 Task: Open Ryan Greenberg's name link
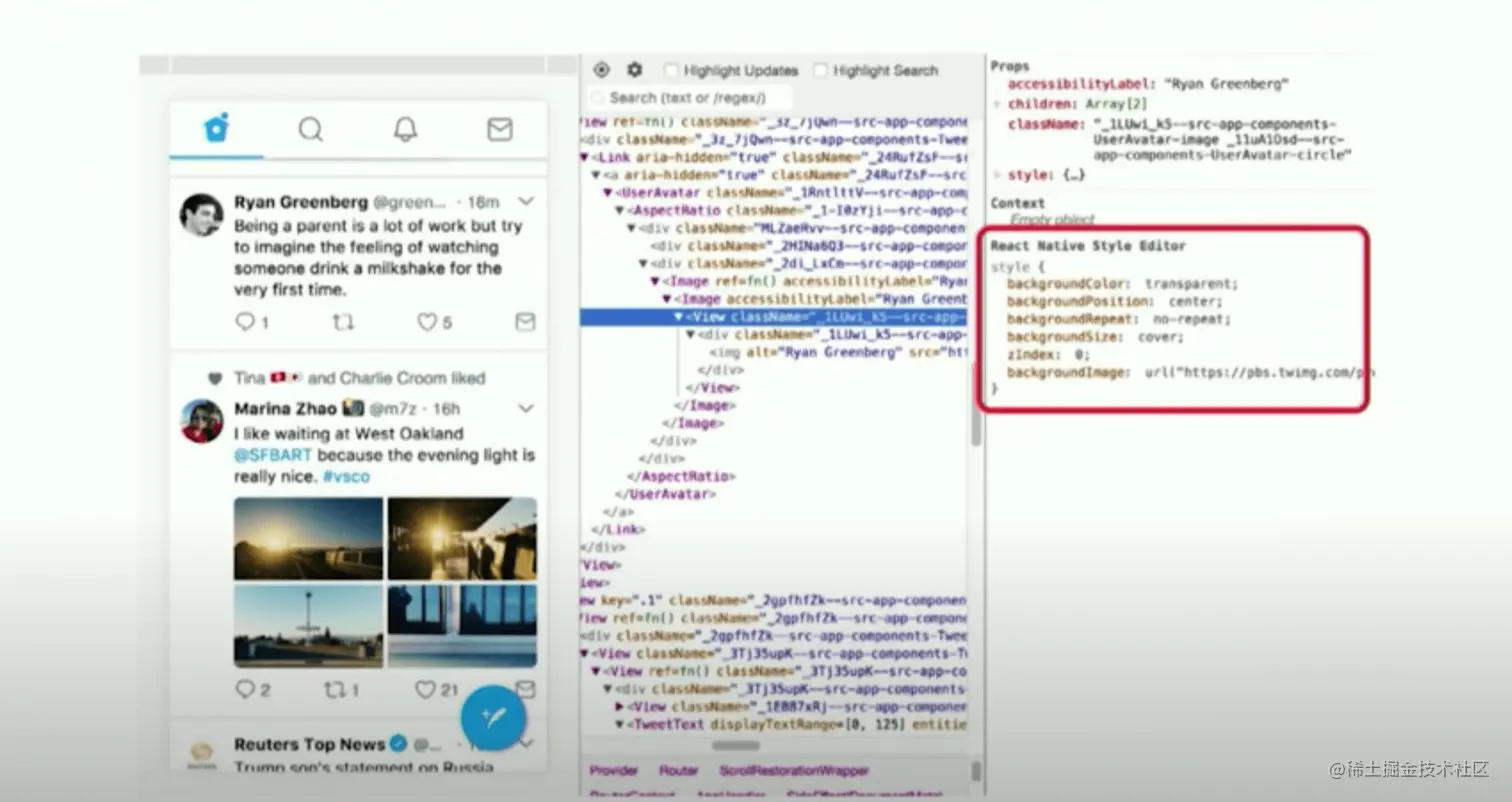point(301,201)
